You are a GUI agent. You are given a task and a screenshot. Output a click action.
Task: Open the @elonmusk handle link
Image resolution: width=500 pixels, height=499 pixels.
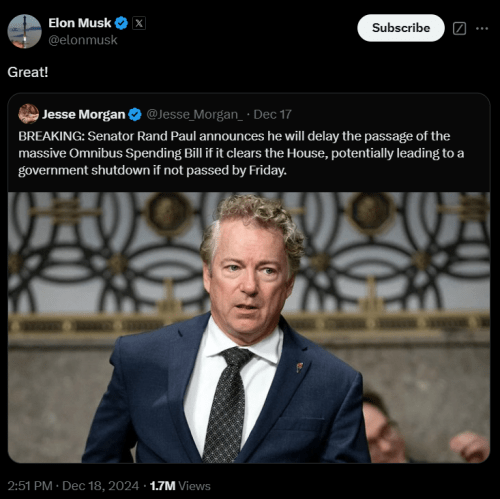[x=83, y=40]
